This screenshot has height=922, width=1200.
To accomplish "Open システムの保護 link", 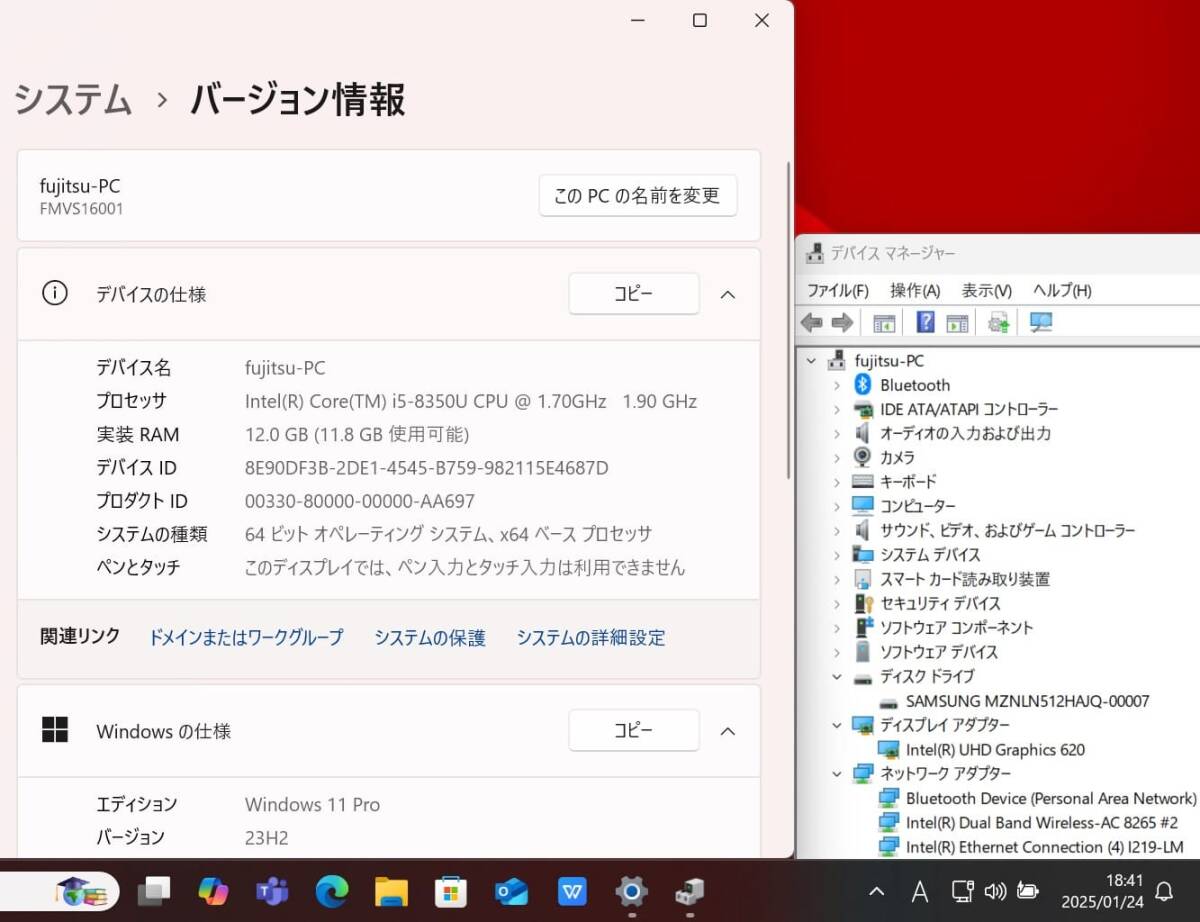I will click(x=430, y=637).
